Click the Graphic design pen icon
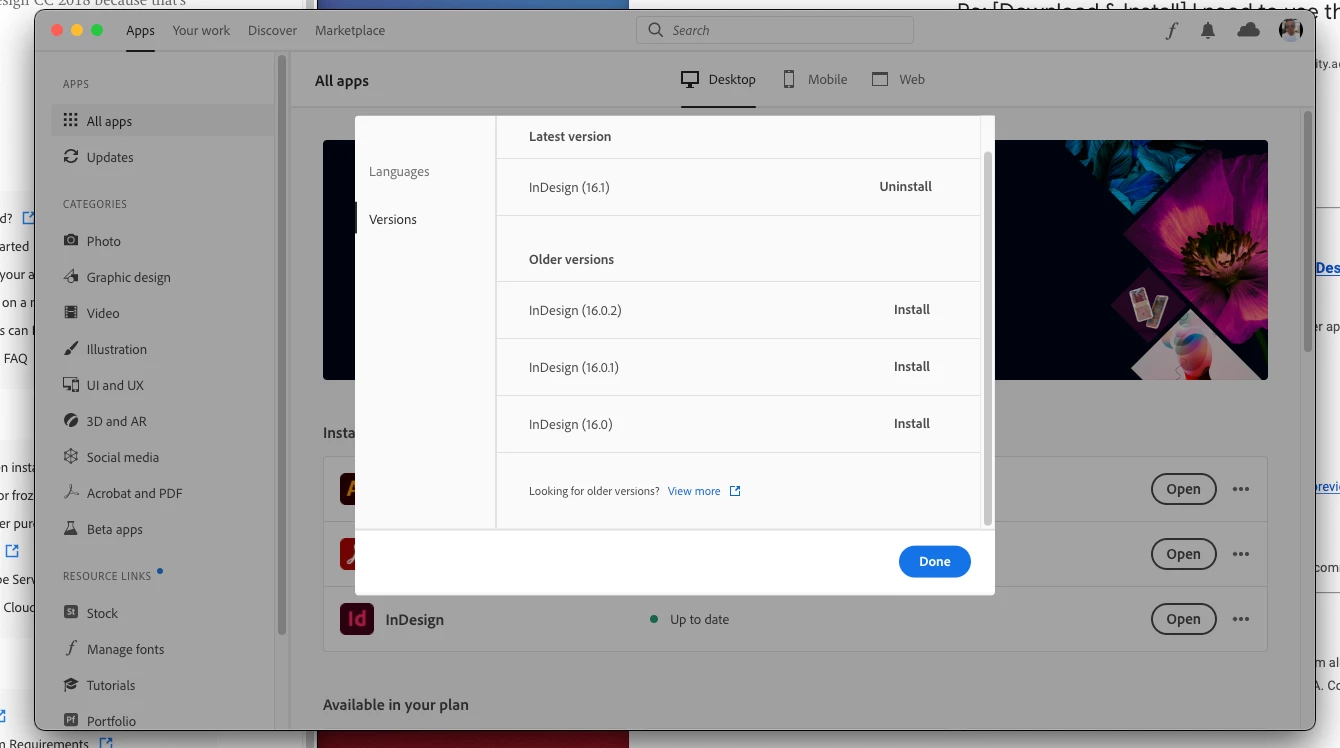The image size is (1340, 748). (70, 277)
